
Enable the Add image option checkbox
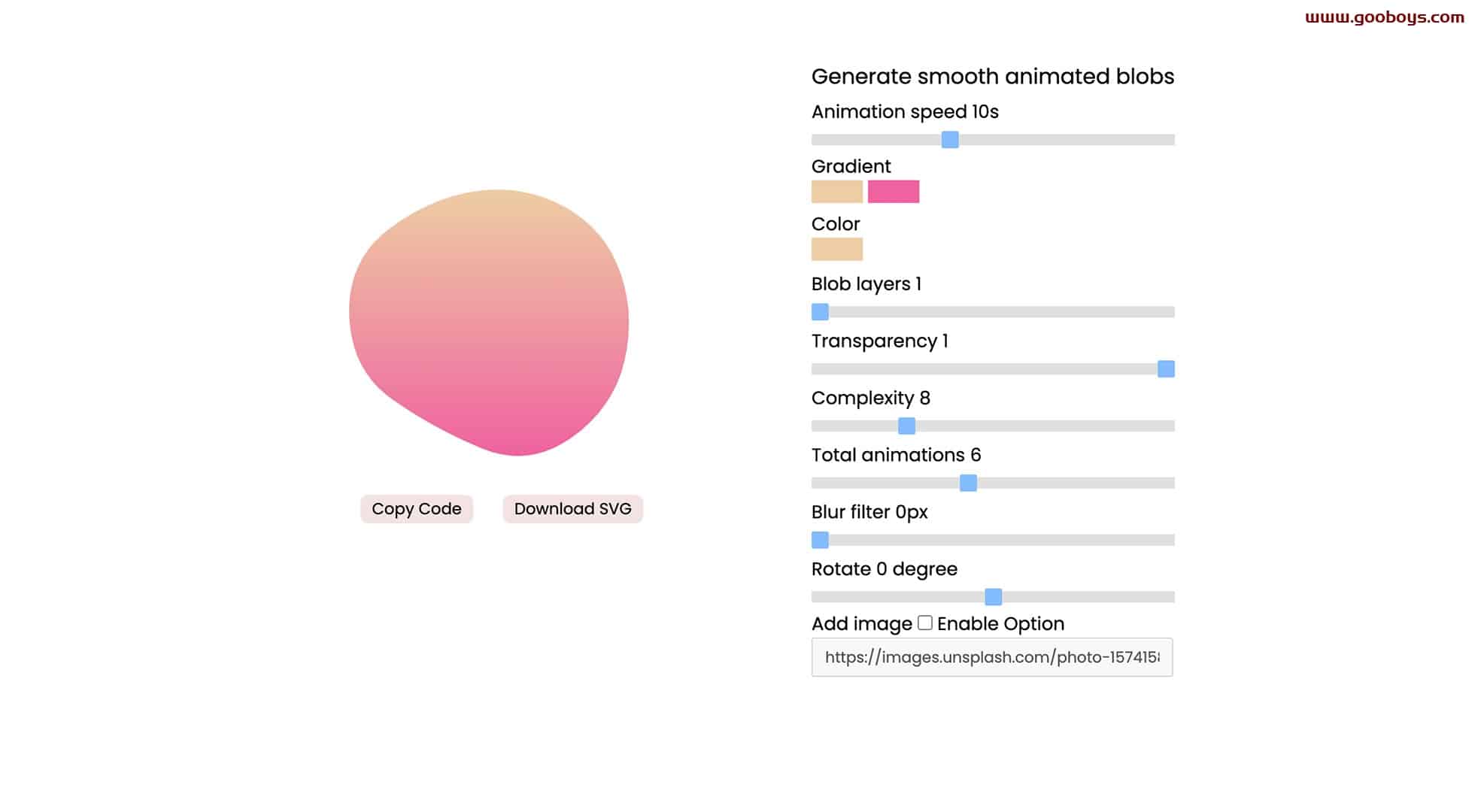click(925, 623)
